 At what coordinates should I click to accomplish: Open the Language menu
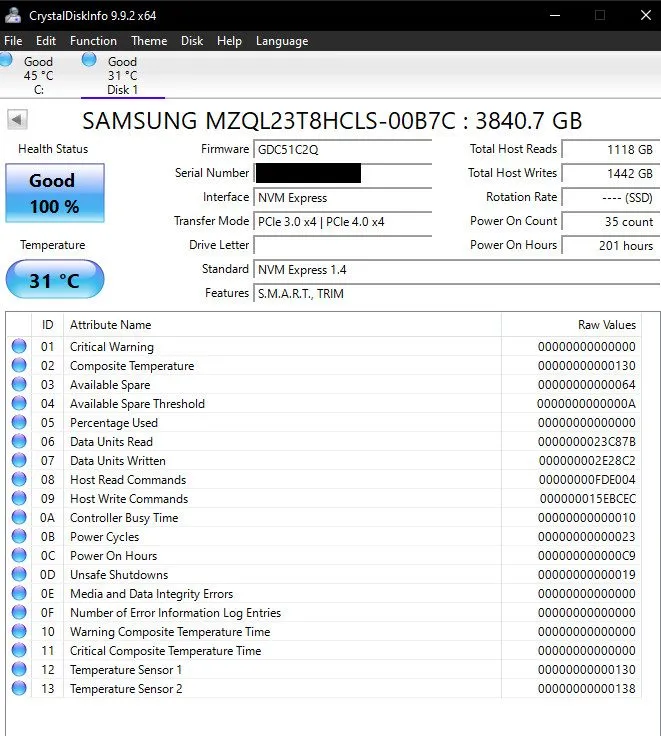[282, 41]
